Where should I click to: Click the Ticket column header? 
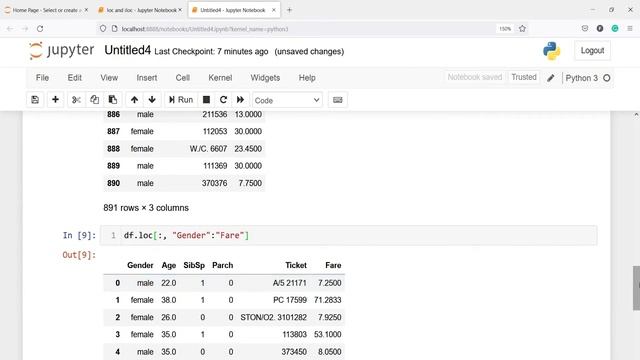tap(296, 265)
